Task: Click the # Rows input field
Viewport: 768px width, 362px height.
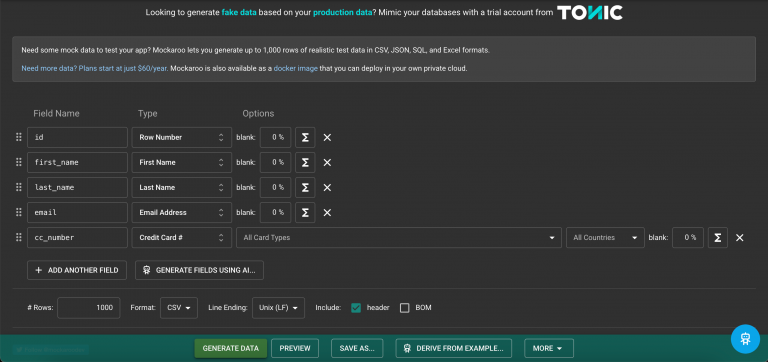Action: point(89,308)
